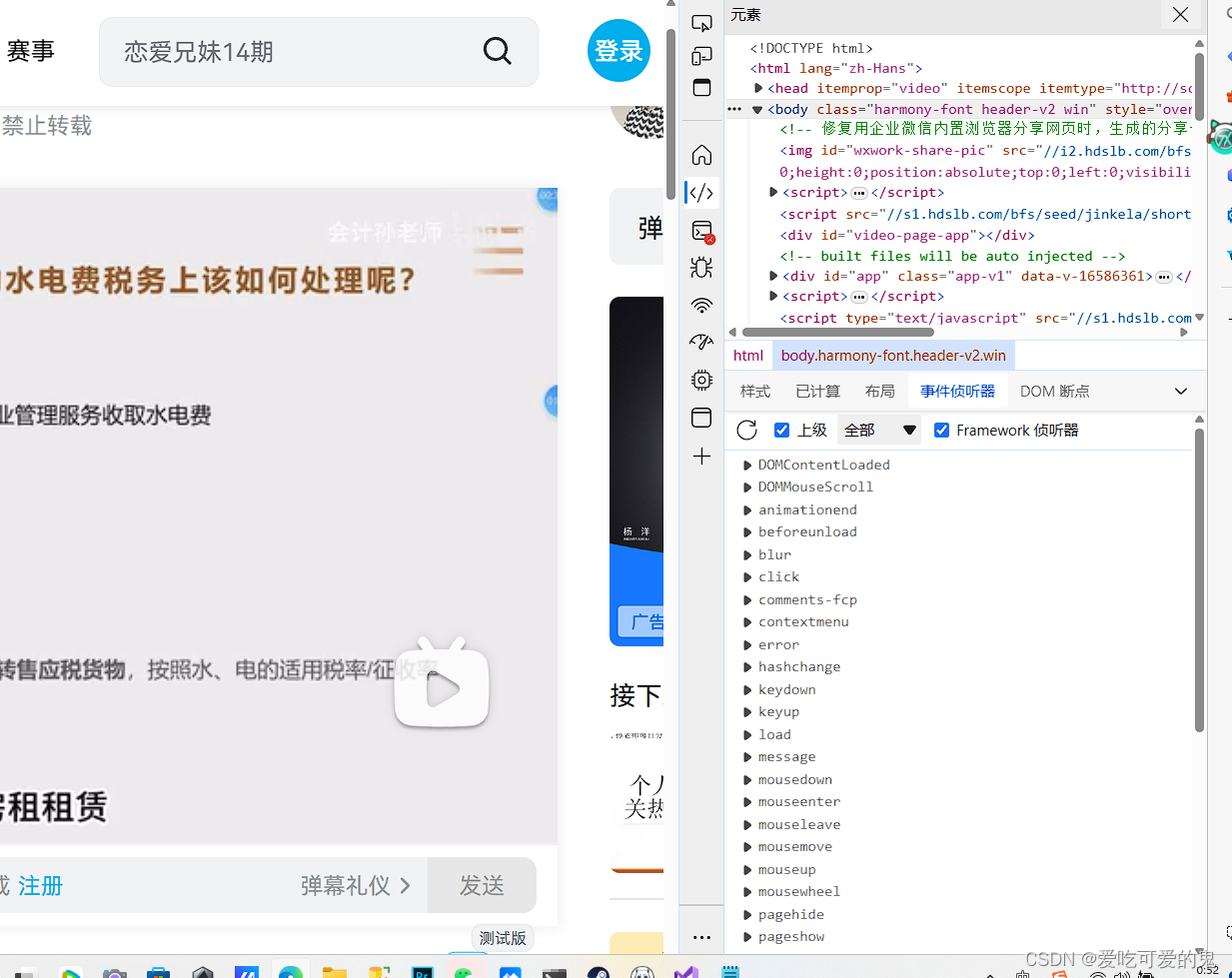Switch to the 样式 tab
The height and width of the screenshot is (978, 1232).
(755, 391)
